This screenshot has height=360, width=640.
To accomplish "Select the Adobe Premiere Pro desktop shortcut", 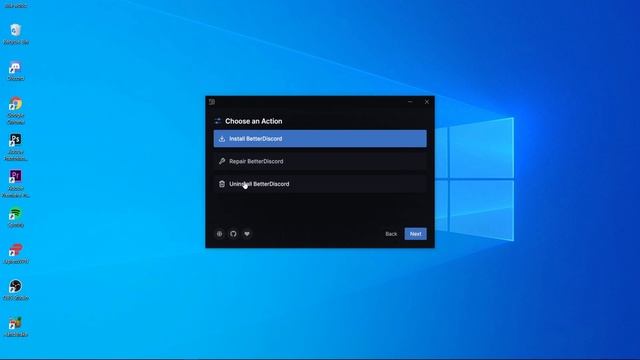I will 16,184.
